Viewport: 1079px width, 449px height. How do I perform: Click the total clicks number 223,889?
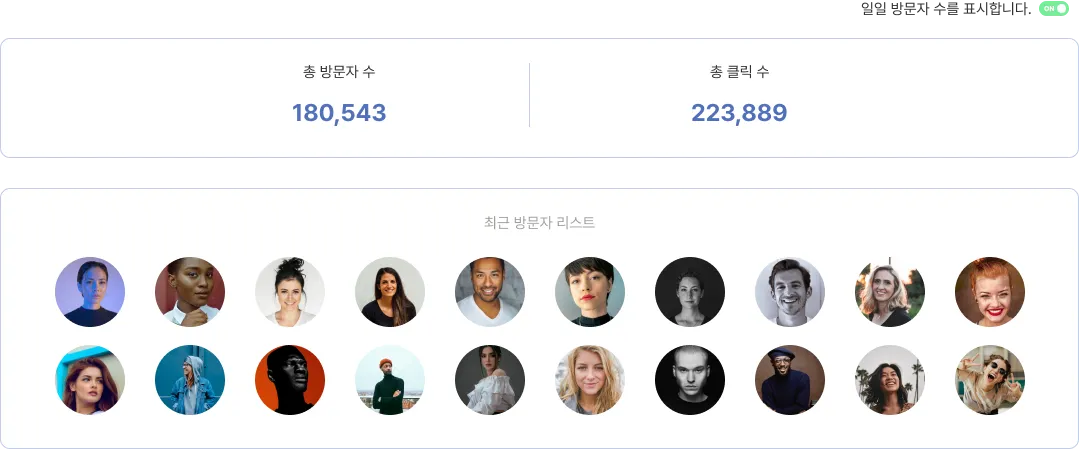tap(739, 113)
